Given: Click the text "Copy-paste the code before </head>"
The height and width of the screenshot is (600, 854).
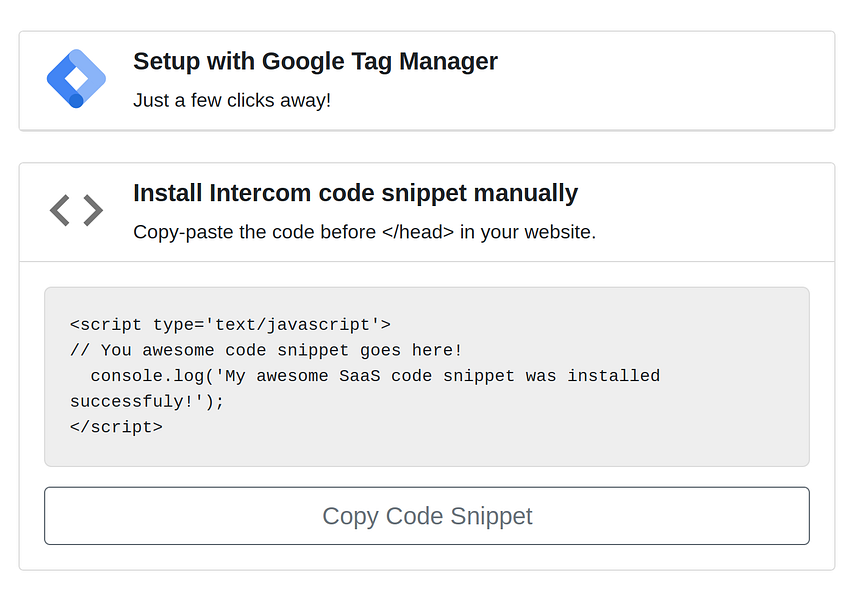Looking at the screenshot, I should [294, 232].
